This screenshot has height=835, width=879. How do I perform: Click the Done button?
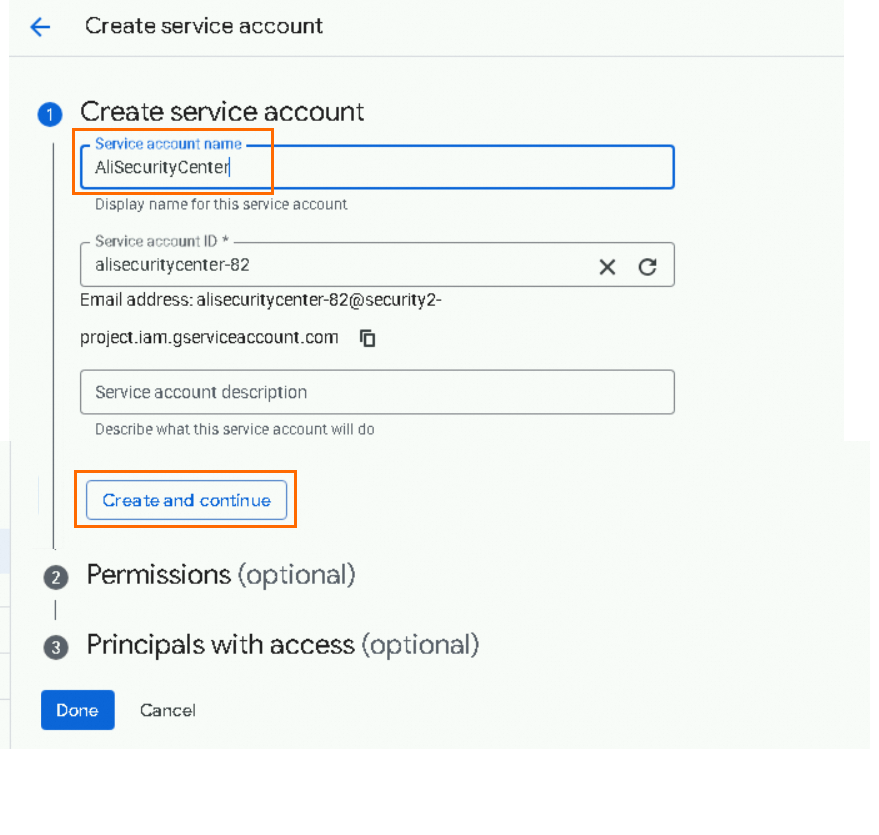click(x=77, y=710)
